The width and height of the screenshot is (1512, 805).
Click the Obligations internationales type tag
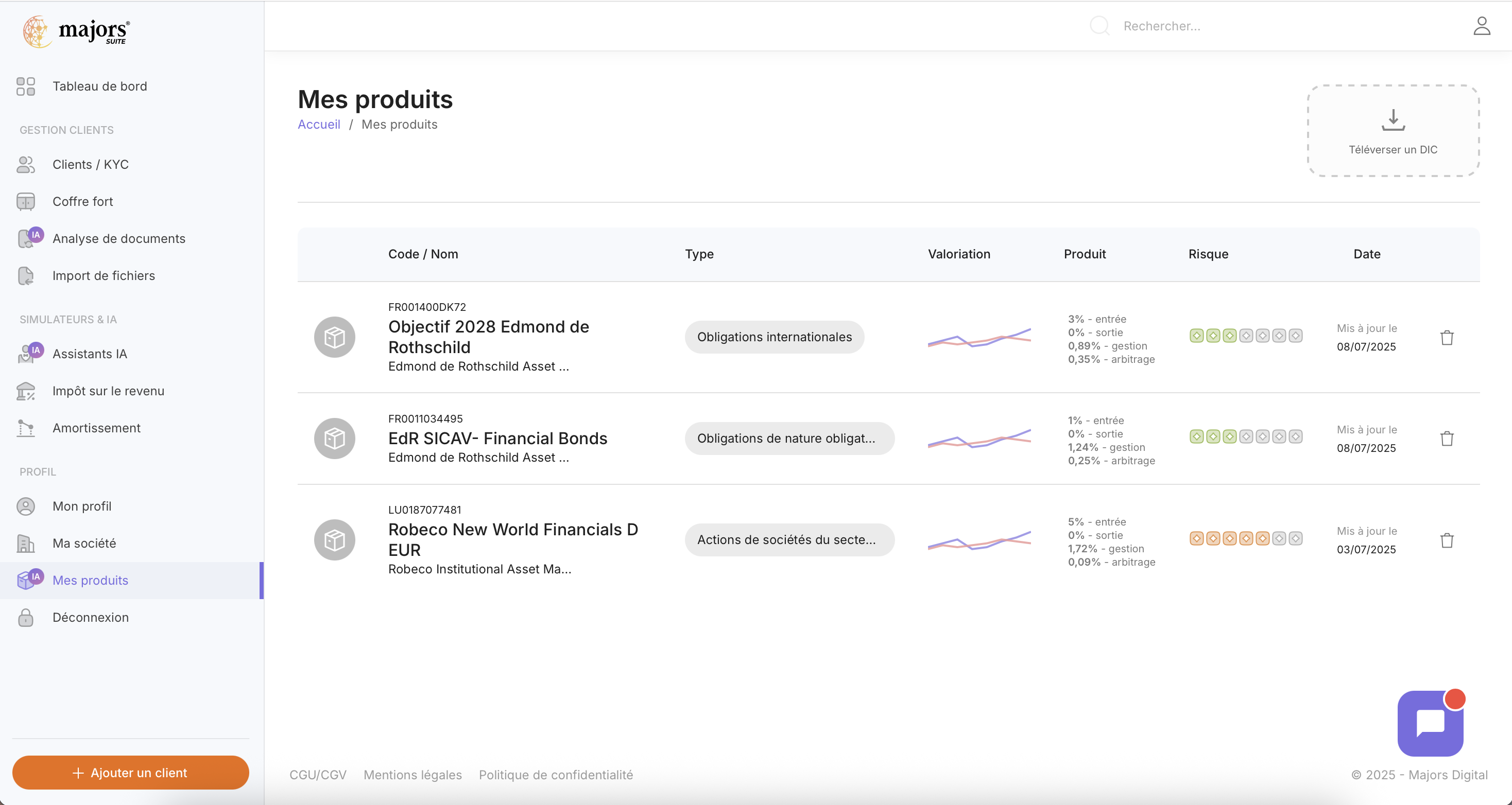pyautogui.click(x=774, y=337)
